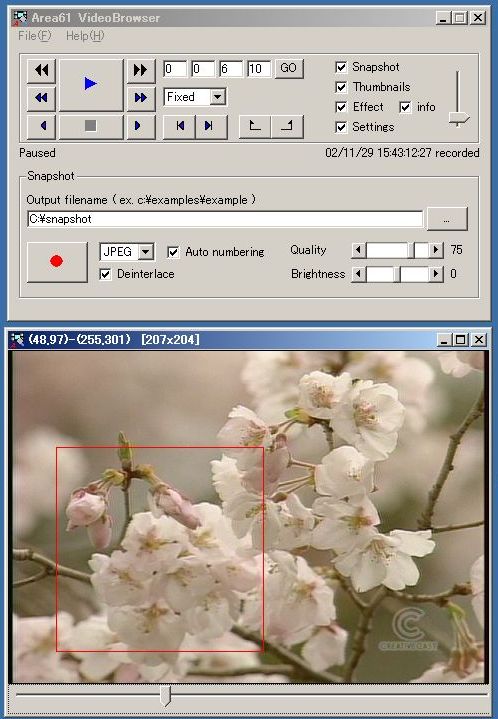Stop playback with the gray square button
Screen dimensions: 498x719
(x=91, y=126)
